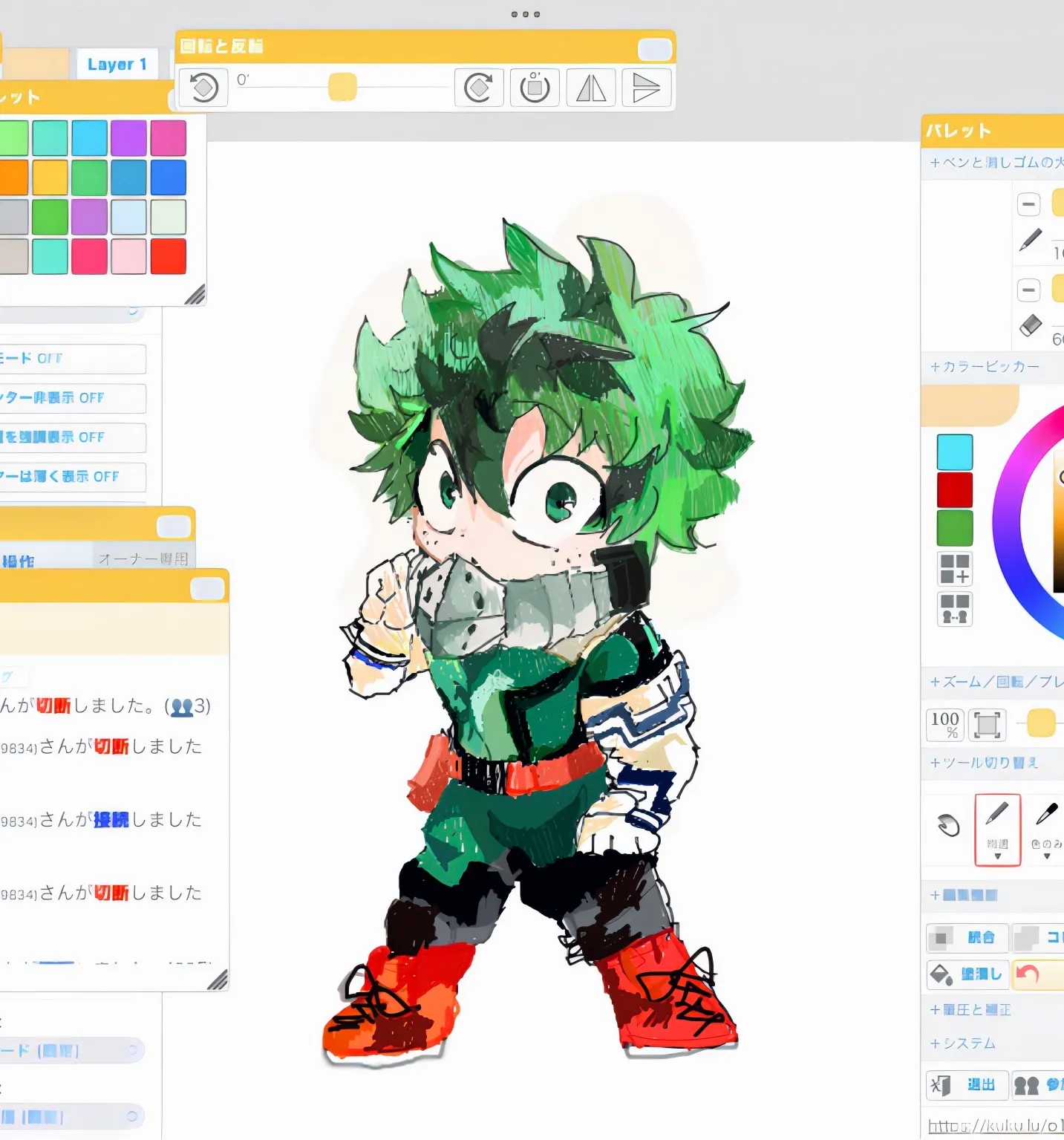Open the オーナー専用 tab
This screenshot has width=1064, height=1140.
pyautogui.click(x=143, y=558)
